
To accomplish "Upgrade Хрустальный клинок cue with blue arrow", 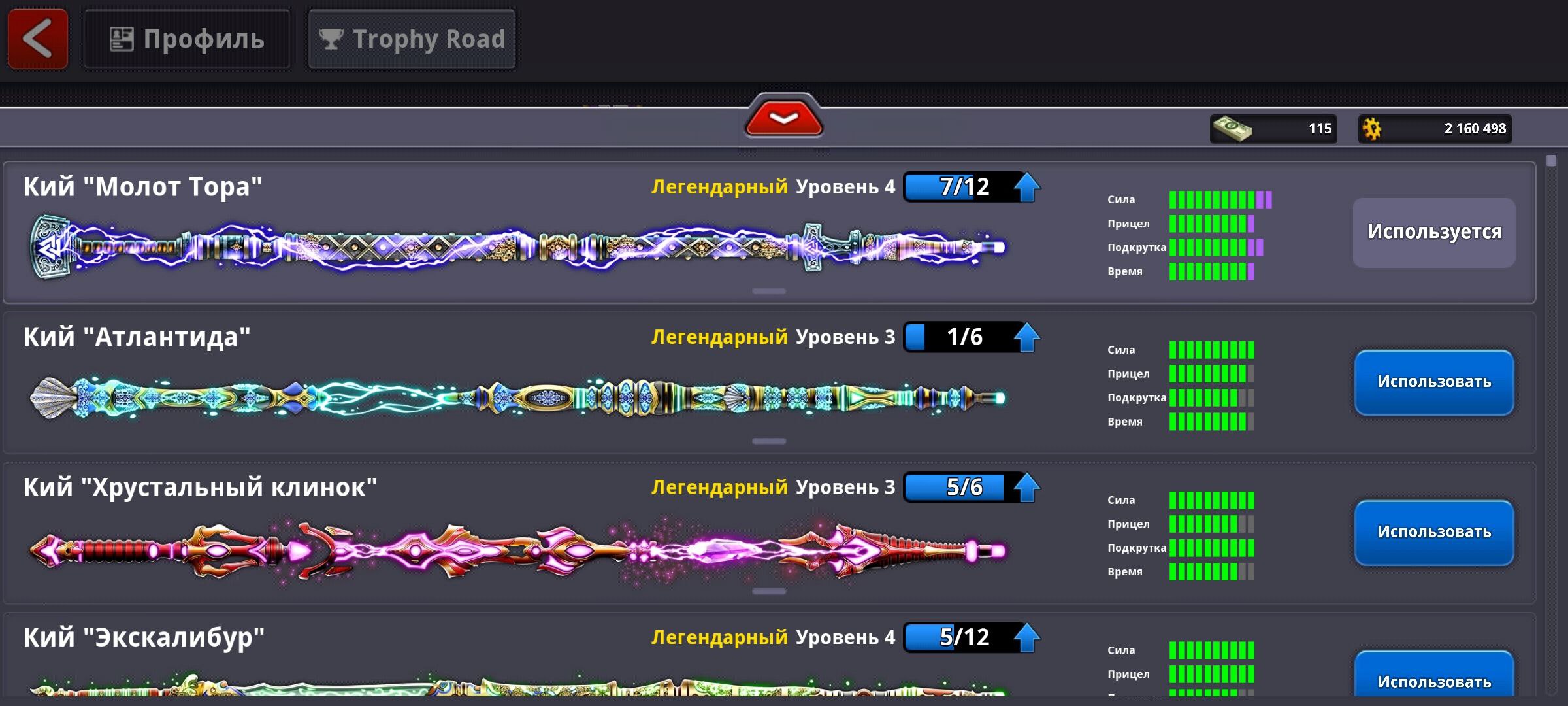I will tap(1027, 488).
